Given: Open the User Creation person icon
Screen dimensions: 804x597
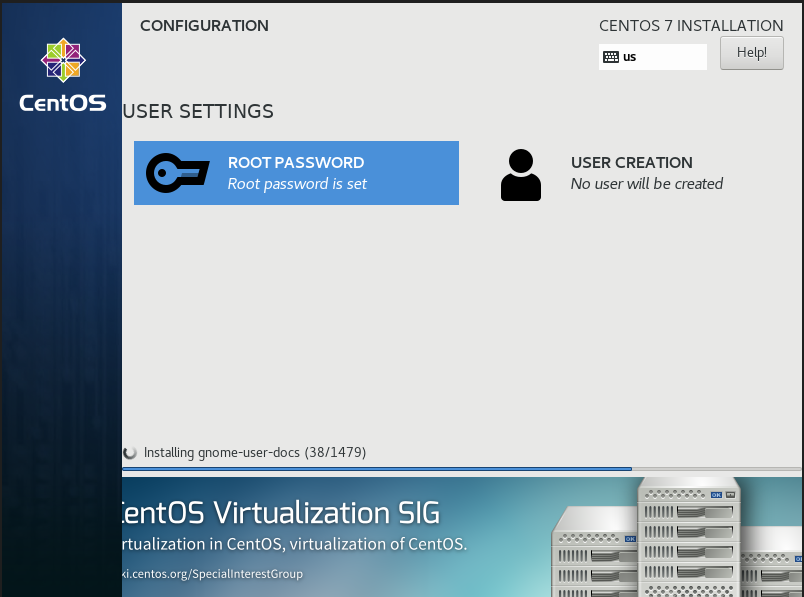Looking at the screenshot, I should (520, 175).
